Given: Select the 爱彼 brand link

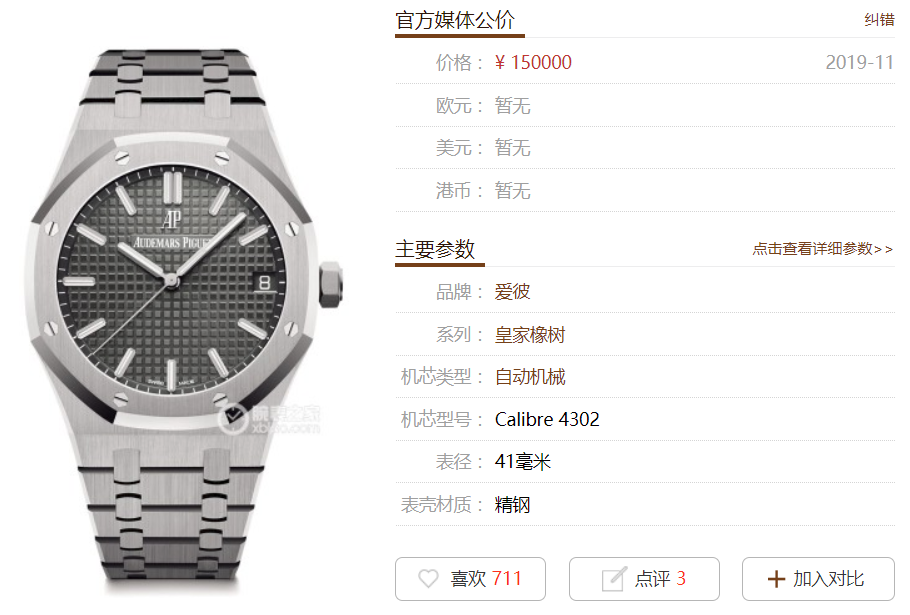Looking at the screenshot, I should tap(512, 292).
